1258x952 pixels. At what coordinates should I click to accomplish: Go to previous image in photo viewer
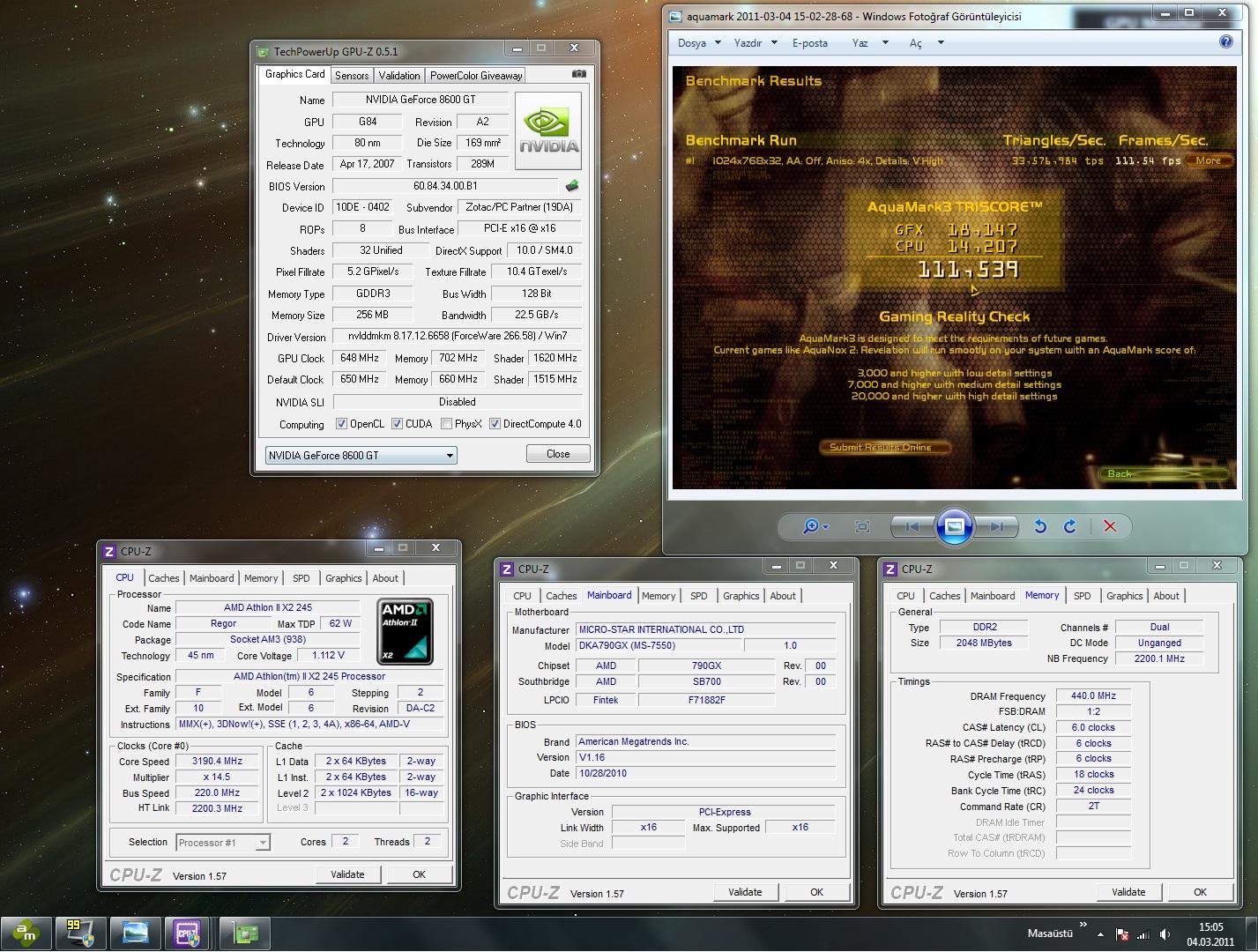tap(912, 526)
